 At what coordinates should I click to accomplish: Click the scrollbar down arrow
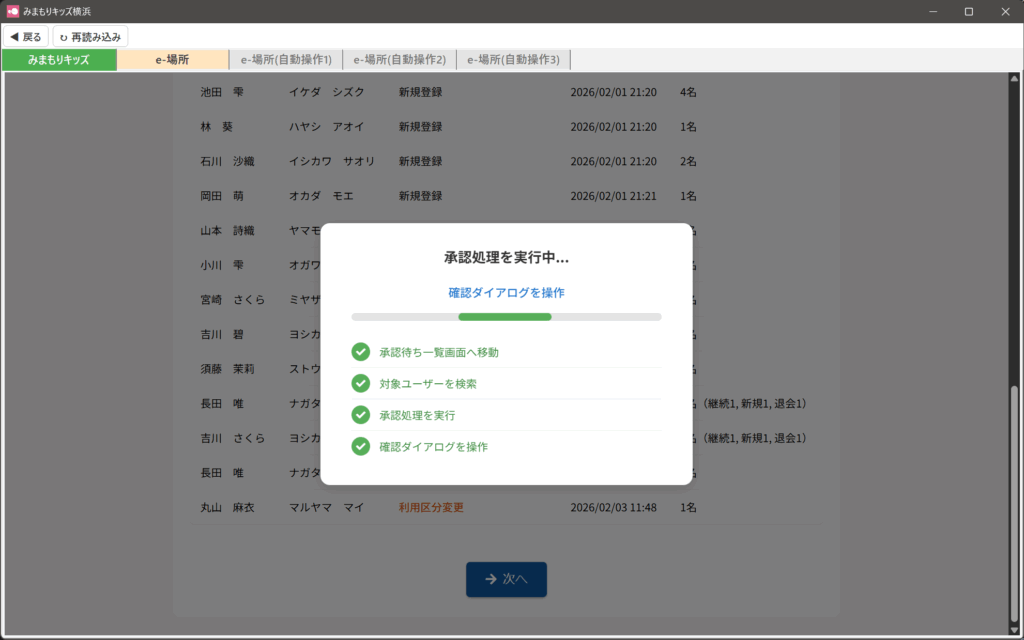[1016, 630]
